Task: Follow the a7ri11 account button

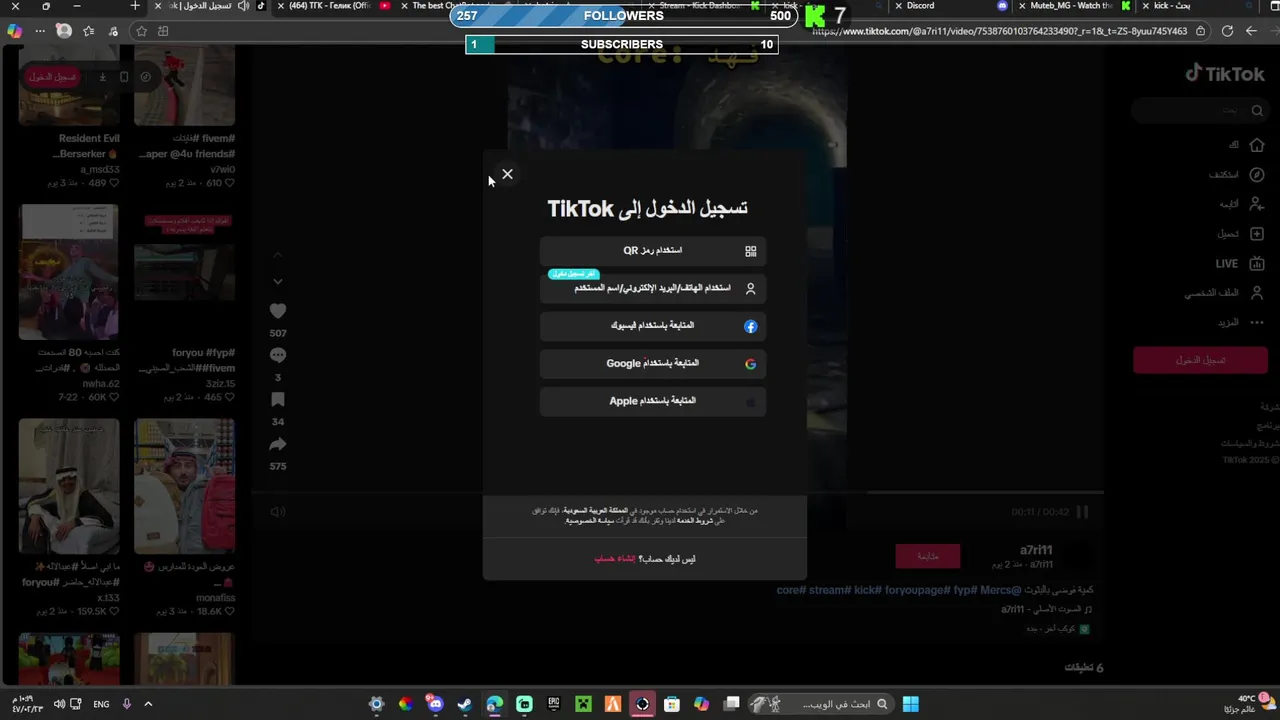Action: (927, 556)
